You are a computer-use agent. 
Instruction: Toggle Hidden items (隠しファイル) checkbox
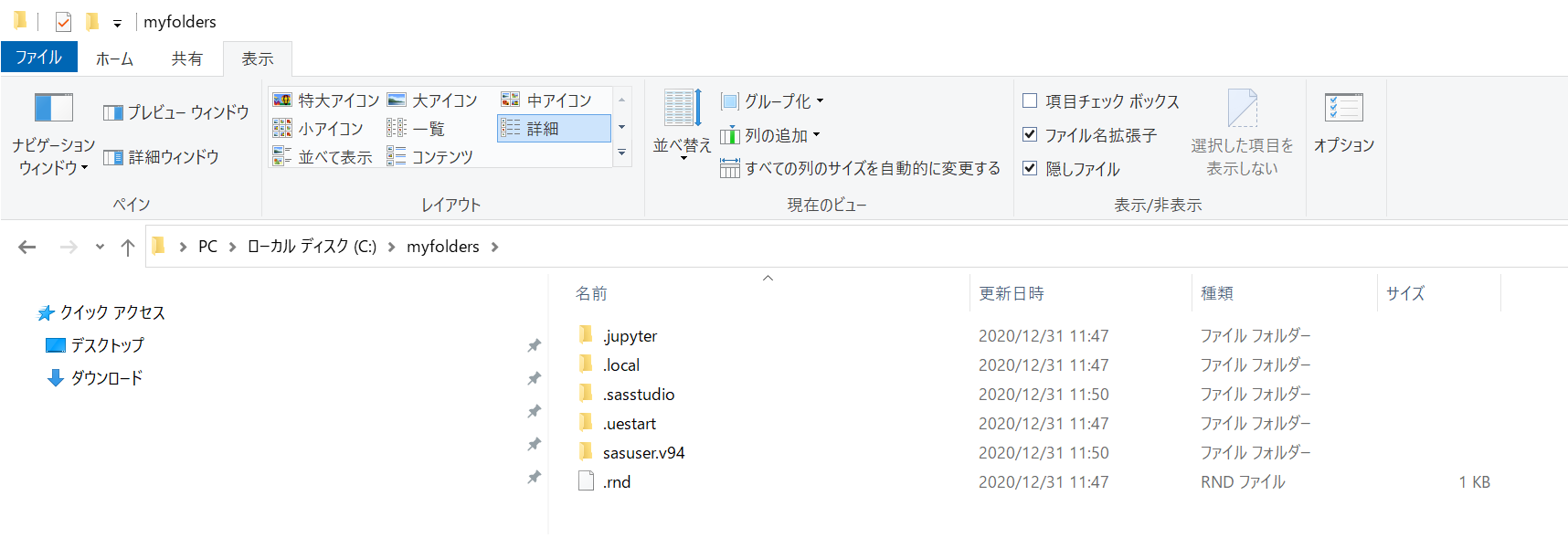(x=1030, y=168)
